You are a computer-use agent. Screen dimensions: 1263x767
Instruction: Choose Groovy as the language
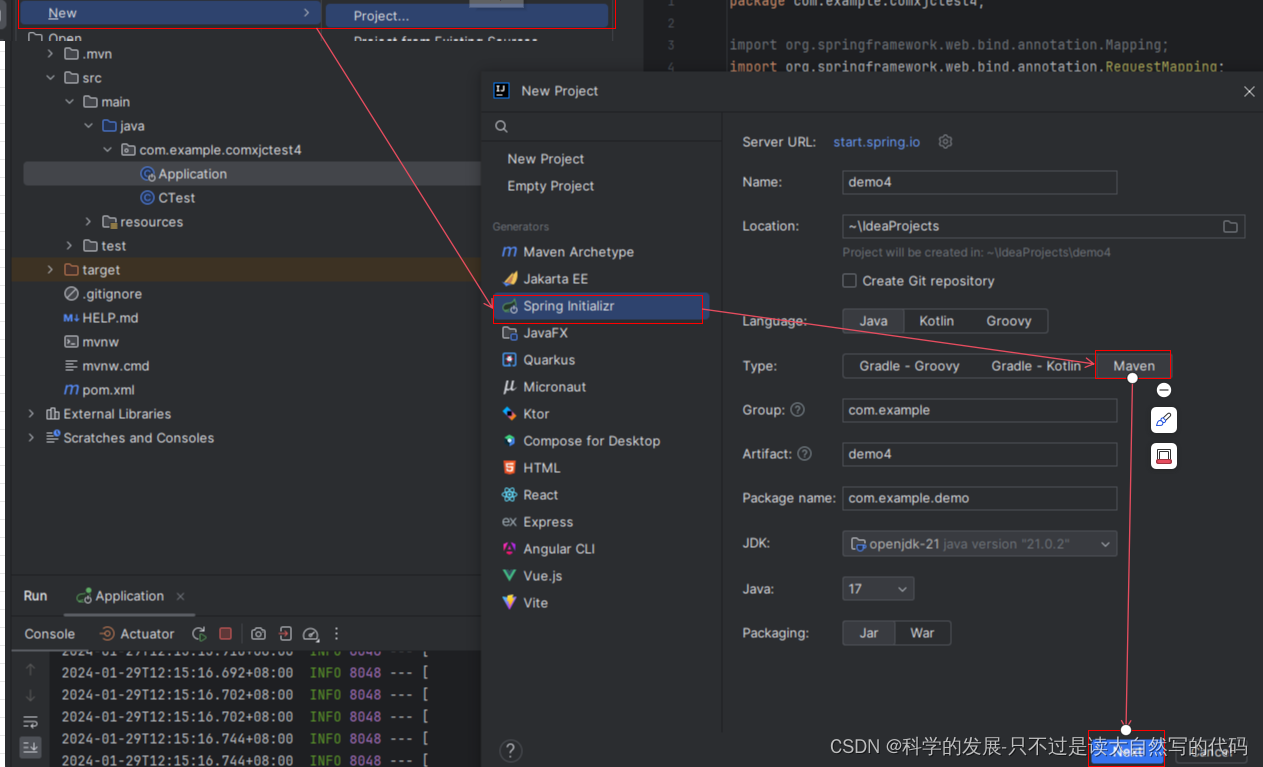(x=1009, y=321)
